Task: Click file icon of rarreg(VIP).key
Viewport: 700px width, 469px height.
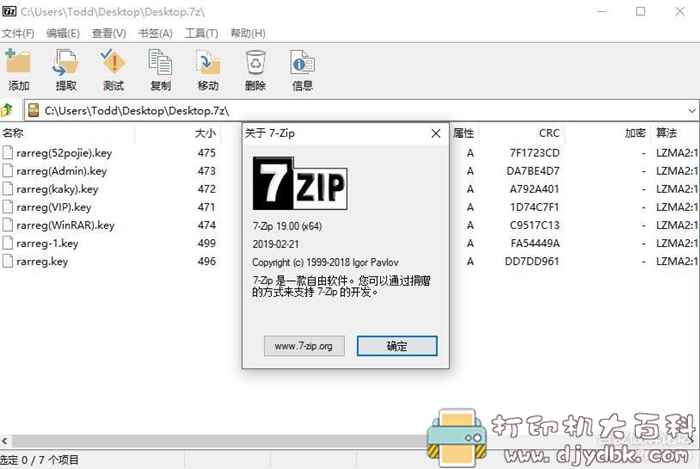Action: [8, 207]
